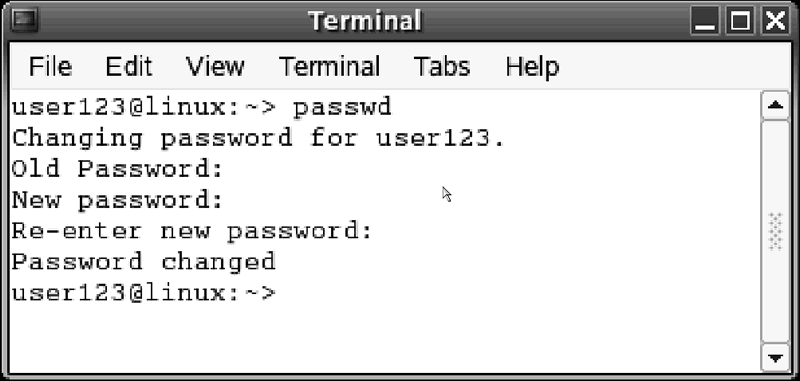Click the 'Changing password for user123.' line

coord(258,139)
